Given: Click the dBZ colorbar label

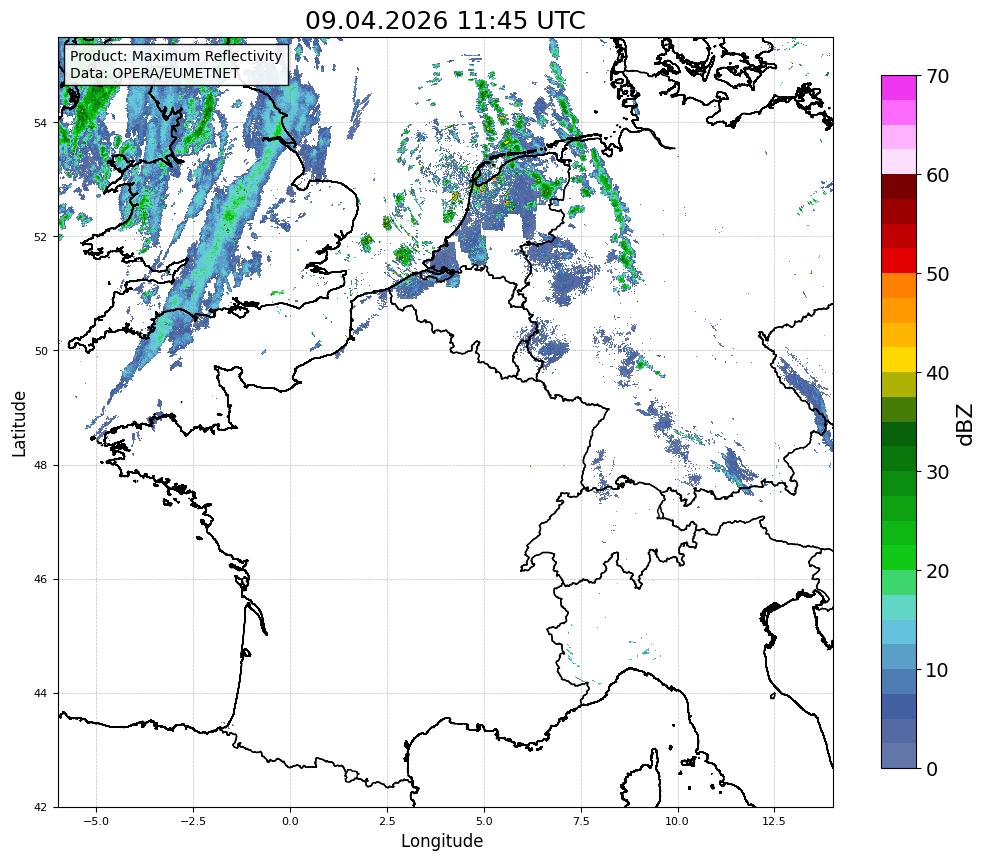Looking at the screenshot, I should coord(965,425).
